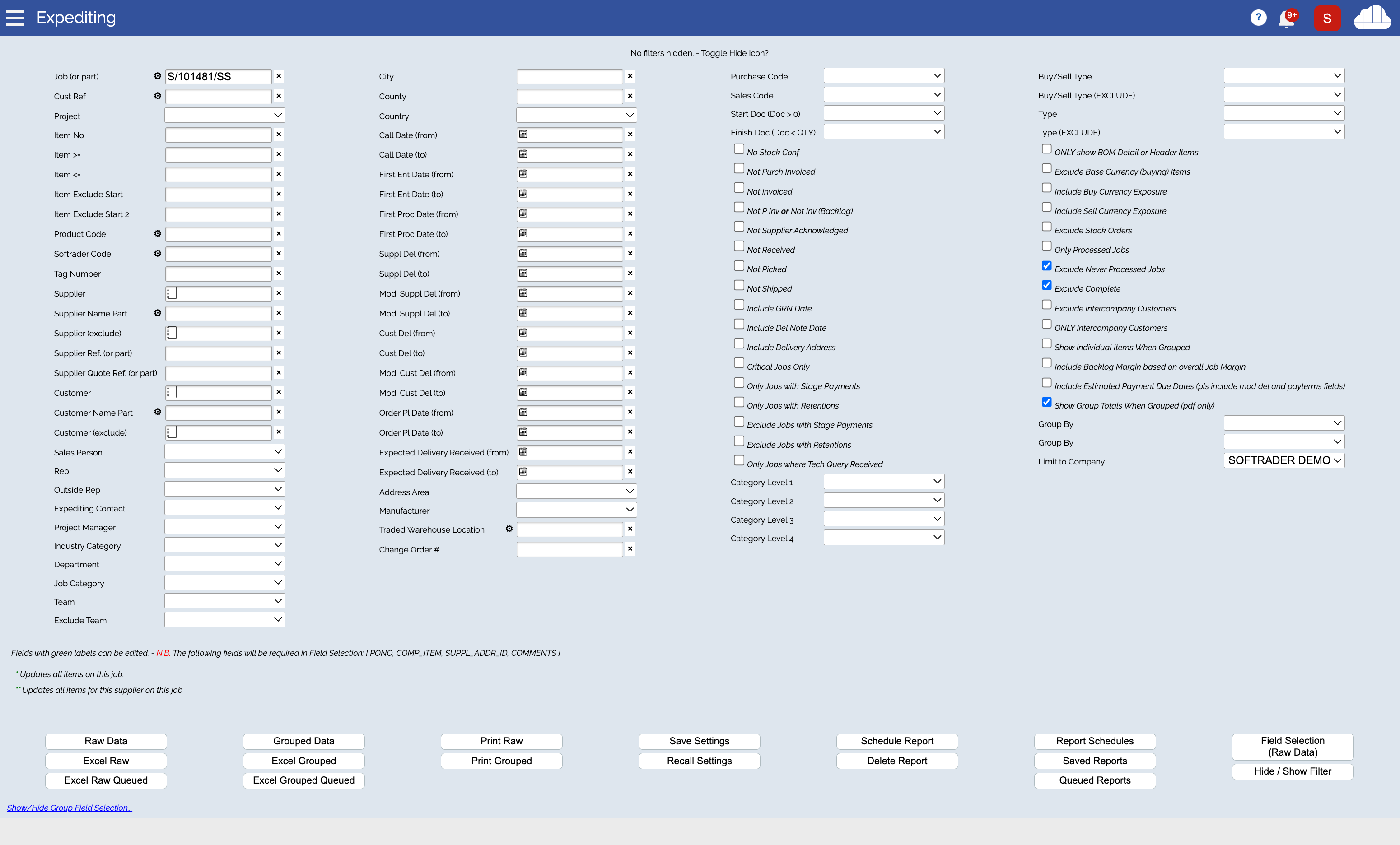Click the Toggle Hide Icon text
This screenshot has width=1400, height=845.
coord(734,53)
